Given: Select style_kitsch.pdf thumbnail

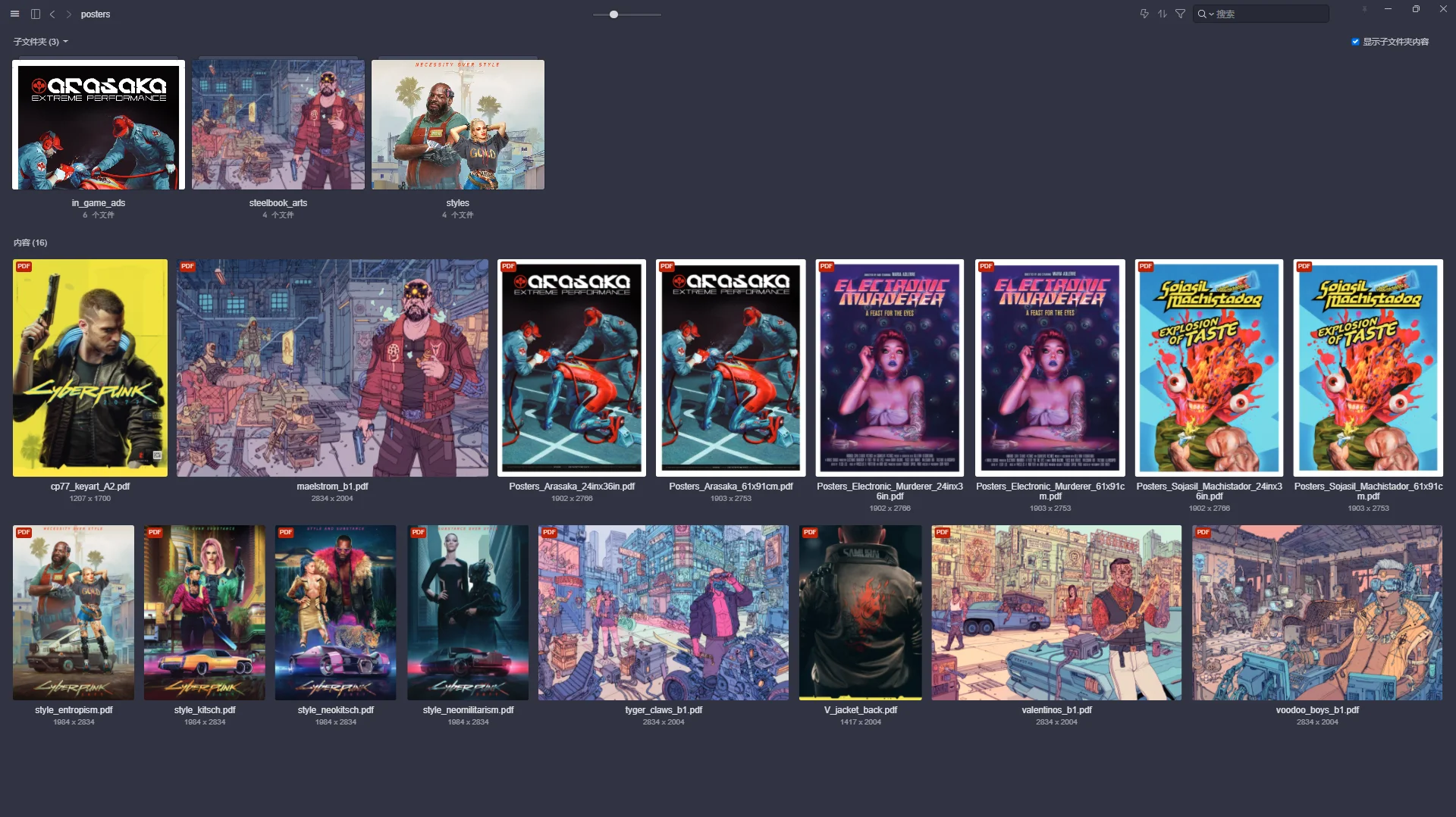Looking at the screenshot, I should pos(205,612).
